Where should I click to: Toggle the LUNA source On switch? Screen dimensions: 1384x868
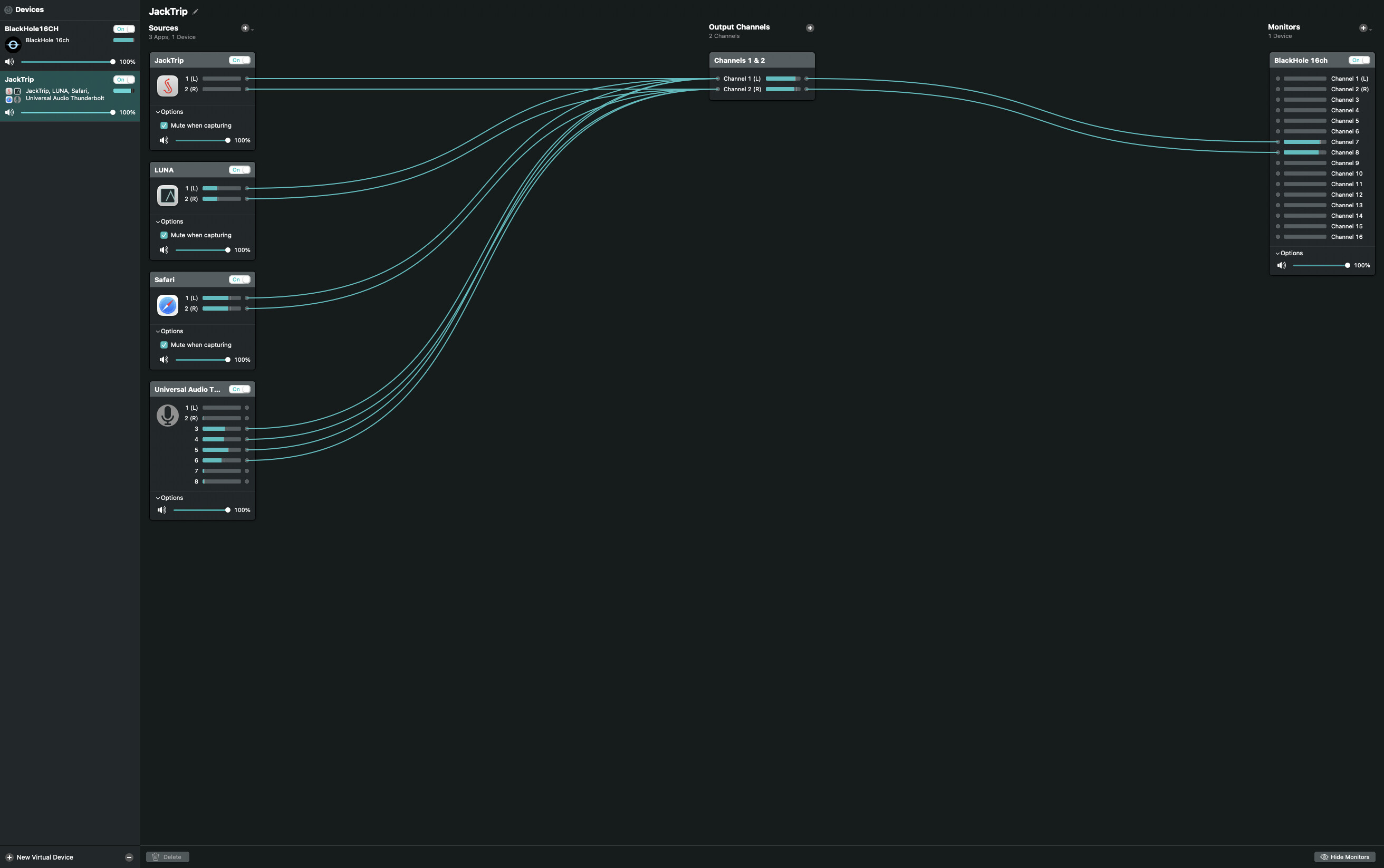pyautogui.click(x=239, y=170)
